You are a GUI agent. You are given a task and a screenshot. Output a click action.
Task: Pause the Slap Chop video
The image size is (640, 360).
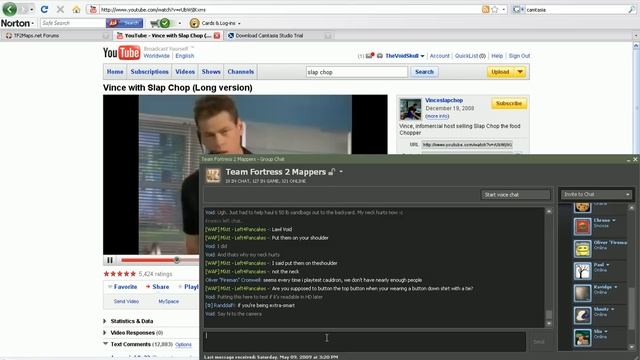click(x=110, y=260)
